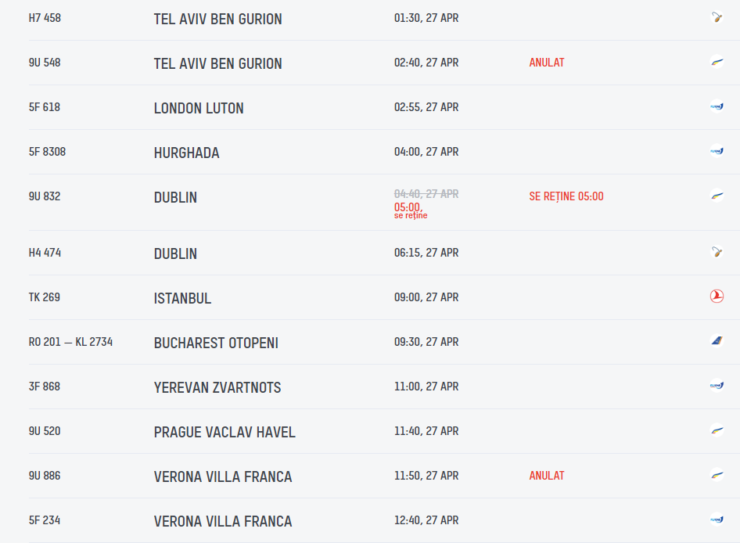This screenshot has height=543, width=740.
Task: Click the airline logo on the 9U 886 Verona row
Action: click(x=717, y=475)
